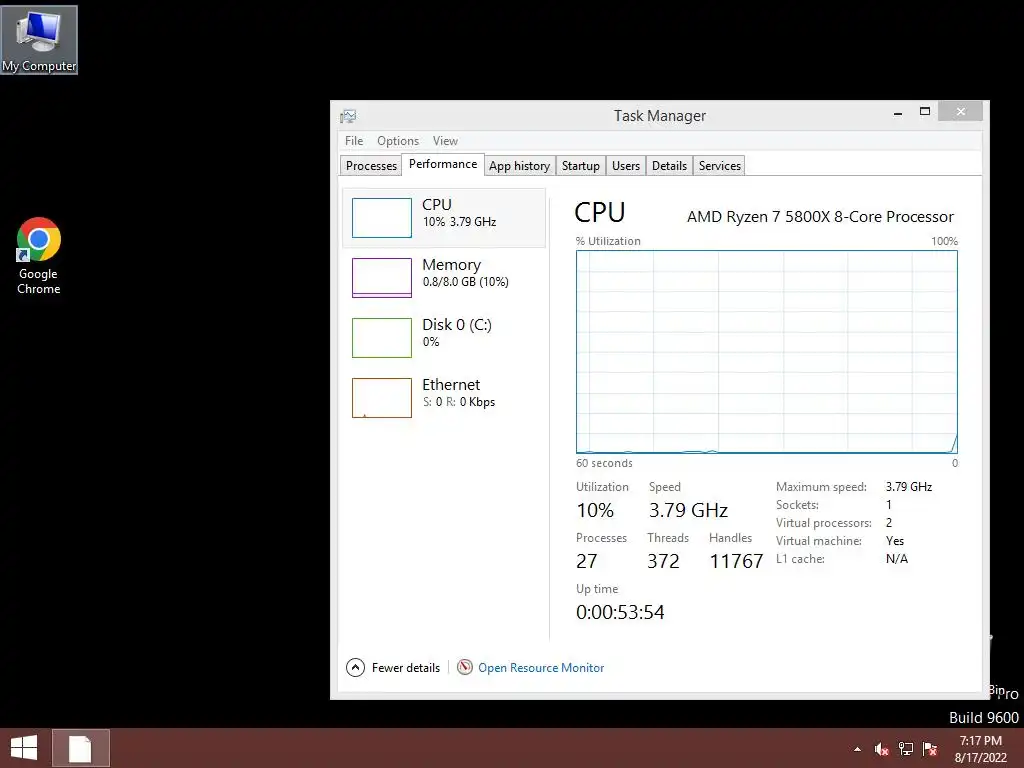Screen dimensions: 1024x768
Task: Collapse with the Fewer details arrow
Action: tap(355, 667)
